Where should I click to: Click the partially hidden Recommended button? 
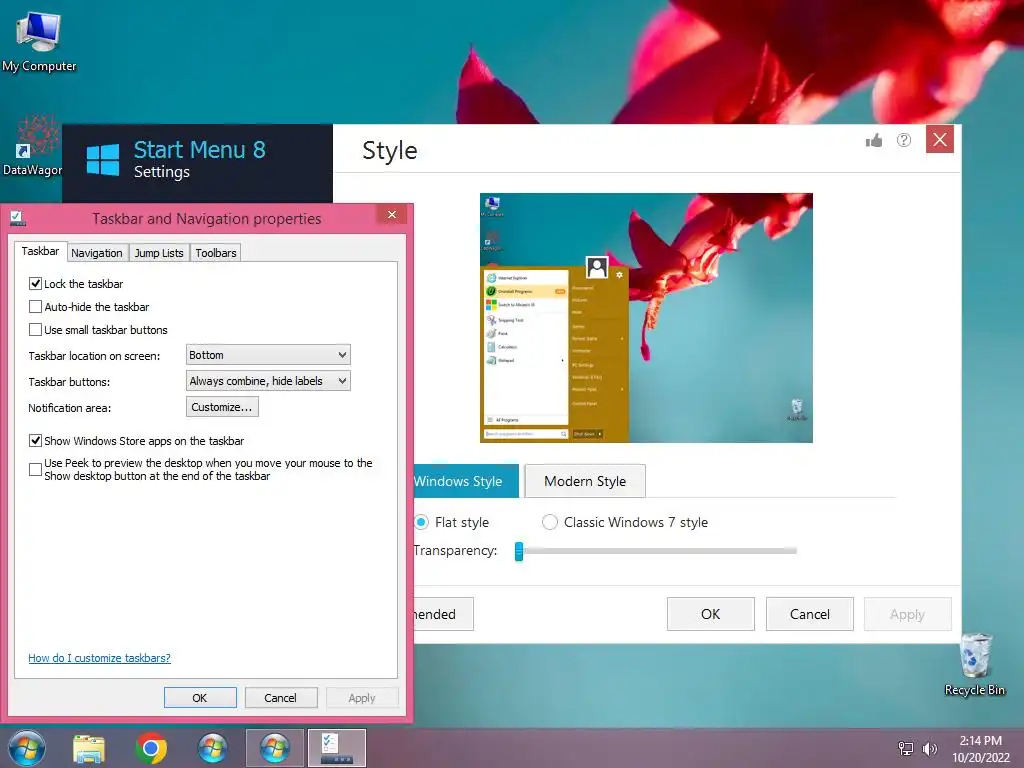tap(443, 614)
